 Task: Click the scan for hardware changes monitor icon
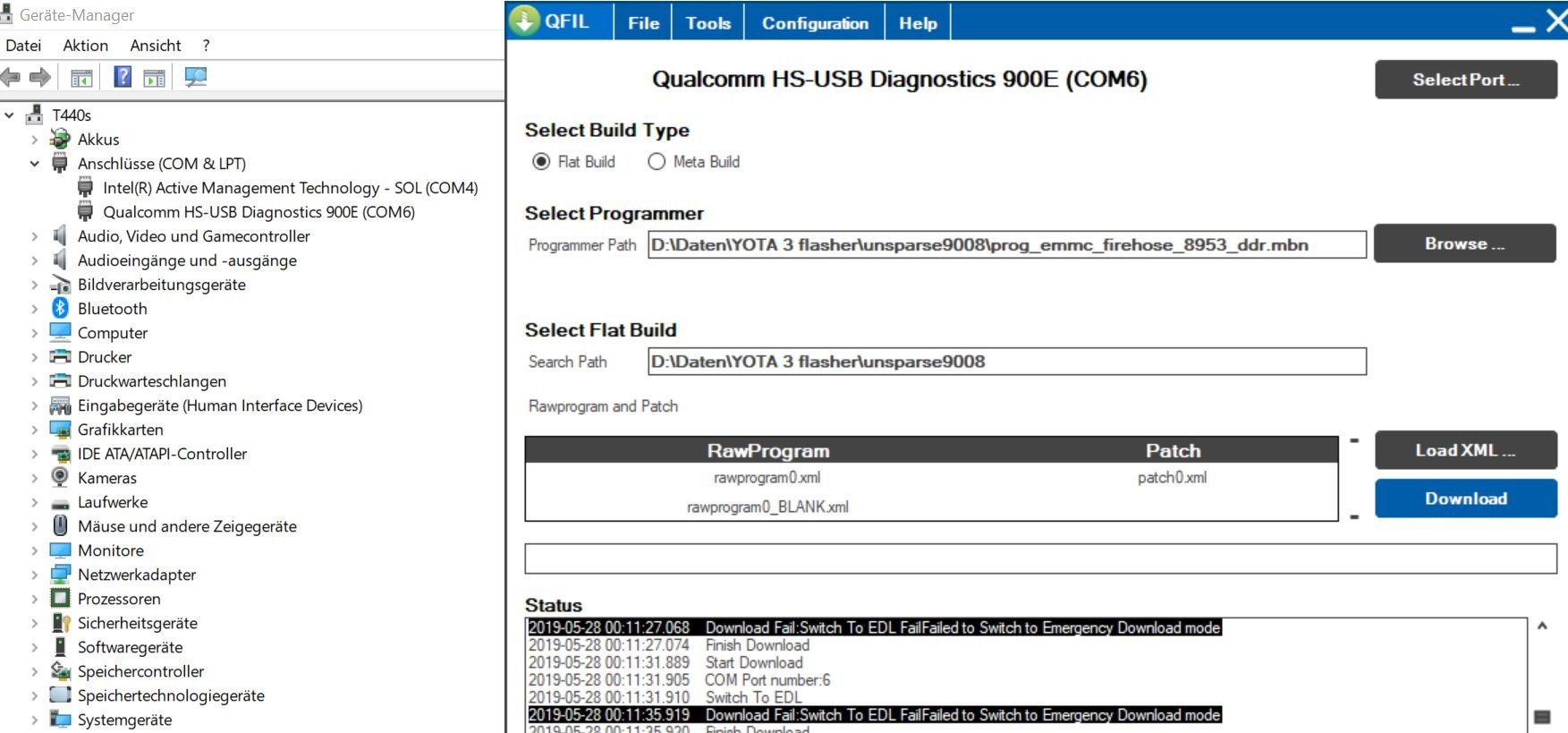pyautogui.click(x=195, y=78)
